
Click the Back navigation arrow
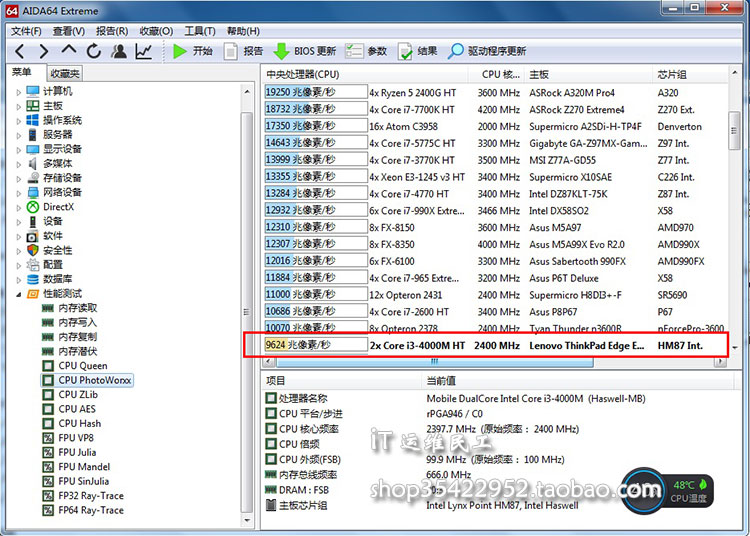pos(20,51)
